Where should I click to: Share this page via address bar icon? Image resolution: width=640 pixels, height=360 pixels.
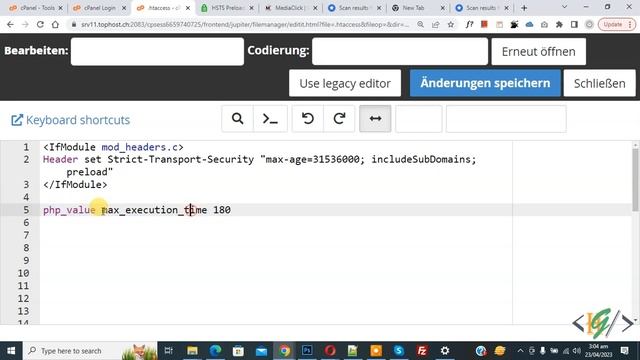click(436, 24)
